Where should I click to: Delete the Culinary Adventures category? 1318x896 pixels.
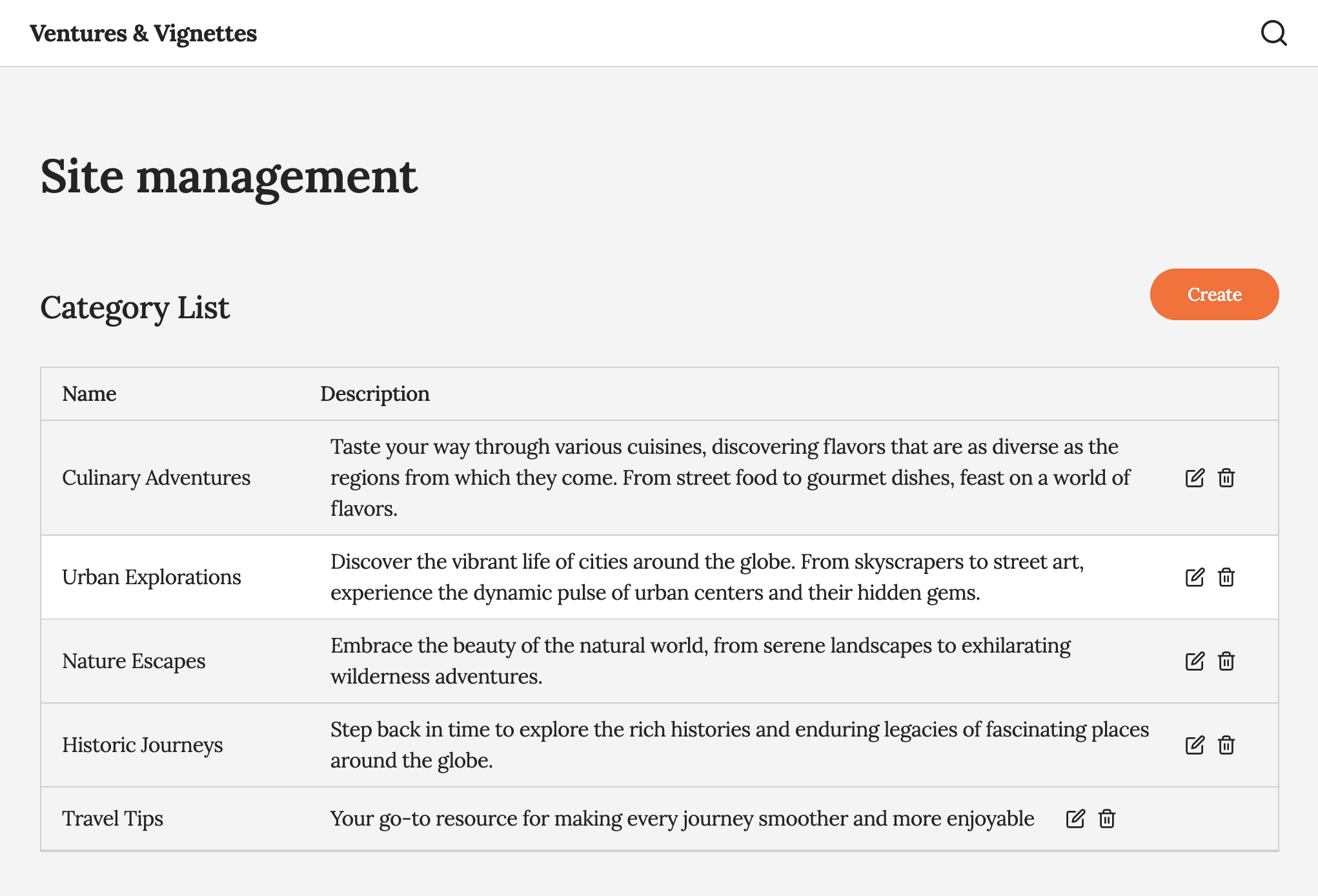click(1226, 478)
